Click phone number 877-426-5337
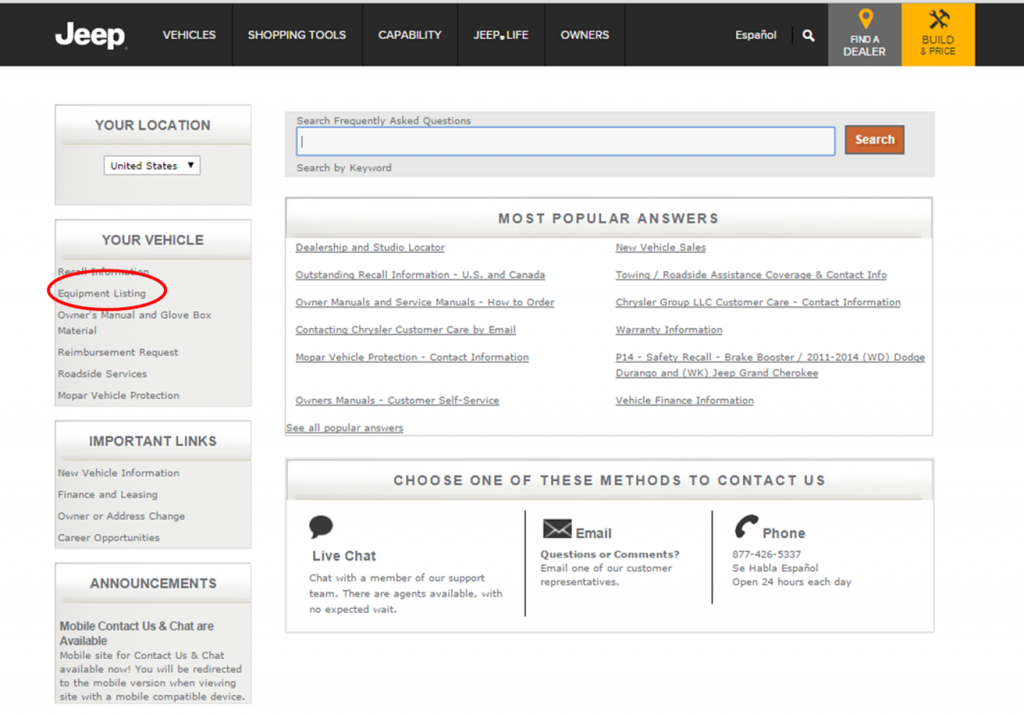Screen dimensions: 1024x715 [x=766, y=554]
